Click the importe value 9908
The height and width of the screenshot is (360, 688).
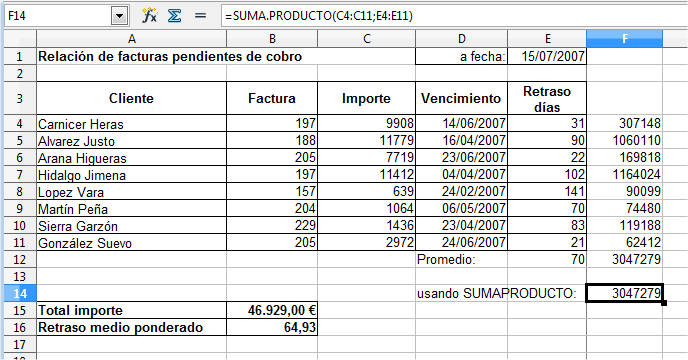[x=366, y=123]
